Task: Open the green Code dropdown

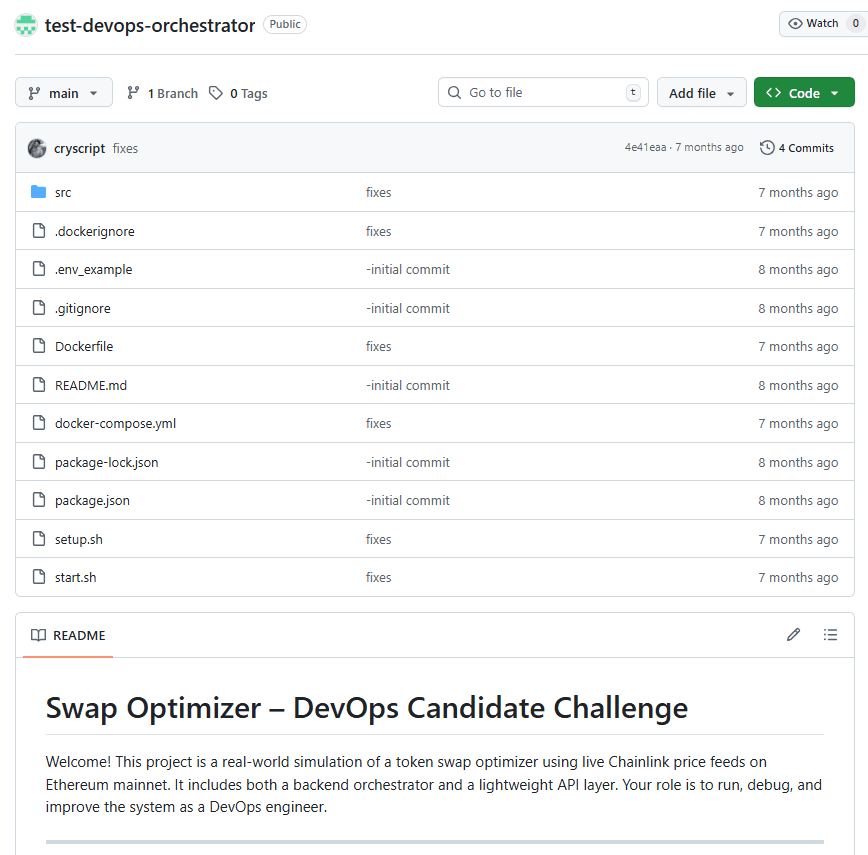Action: coord(804,92)
